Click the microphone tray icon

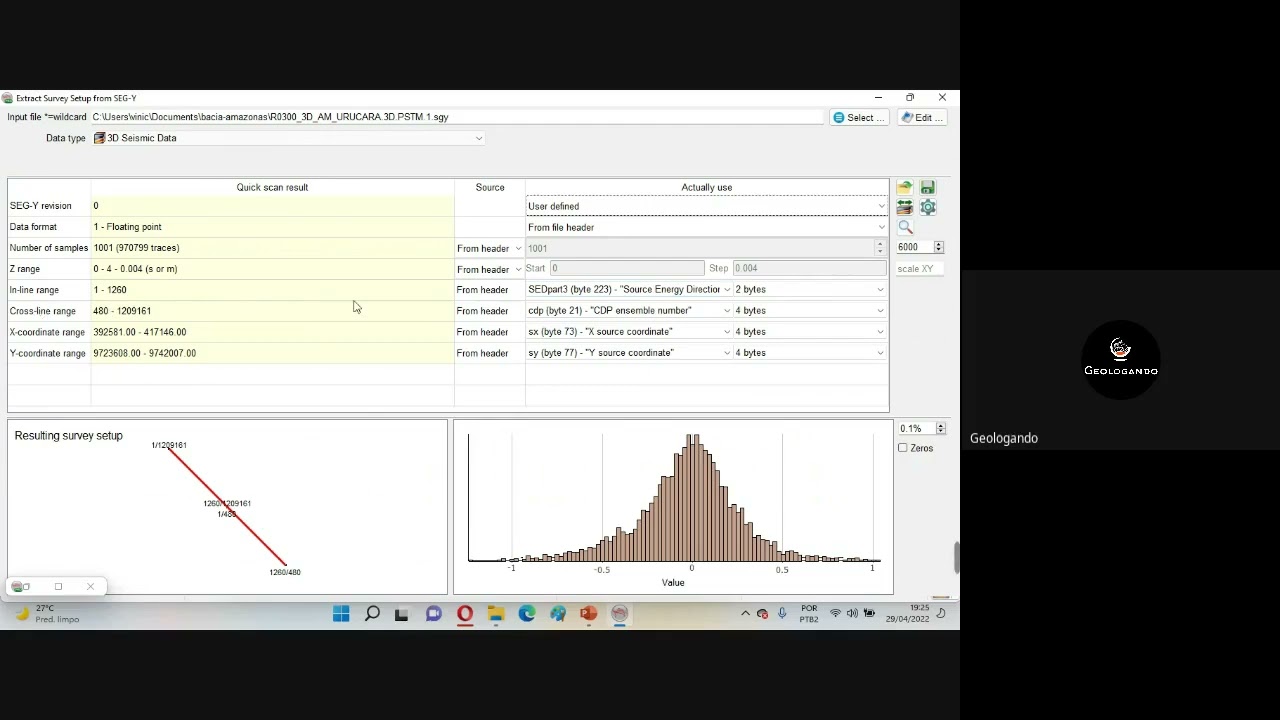click(x=782, y=613)
